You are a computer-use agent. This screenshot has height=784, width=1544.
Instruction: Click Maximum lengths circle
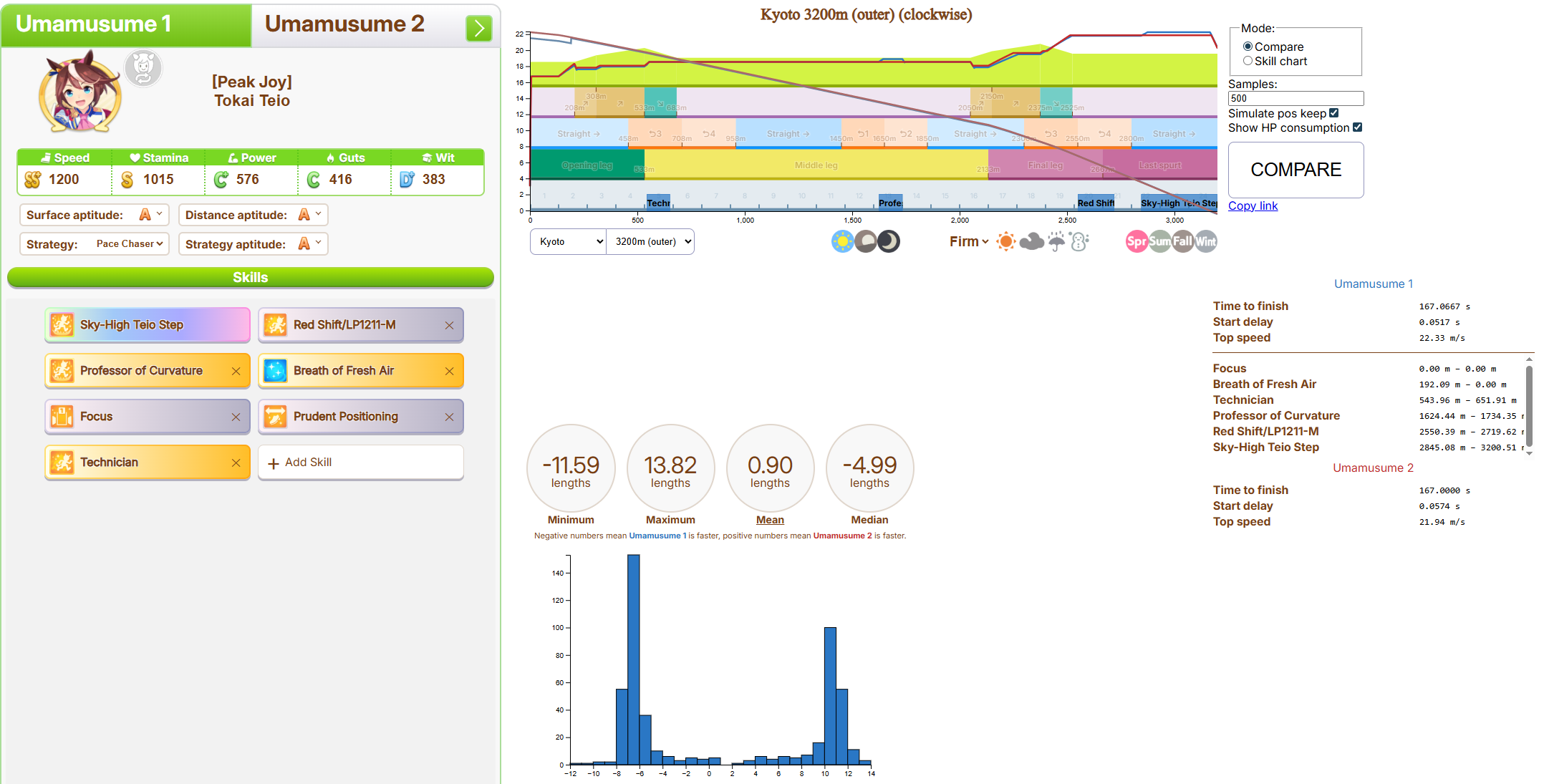[670, 468]
